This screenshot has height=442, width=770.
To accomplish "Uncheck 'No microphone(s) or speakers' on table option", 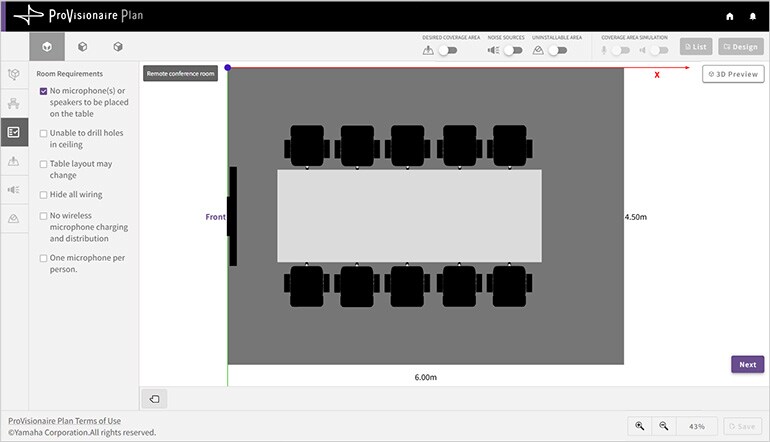I will (43, 91).
